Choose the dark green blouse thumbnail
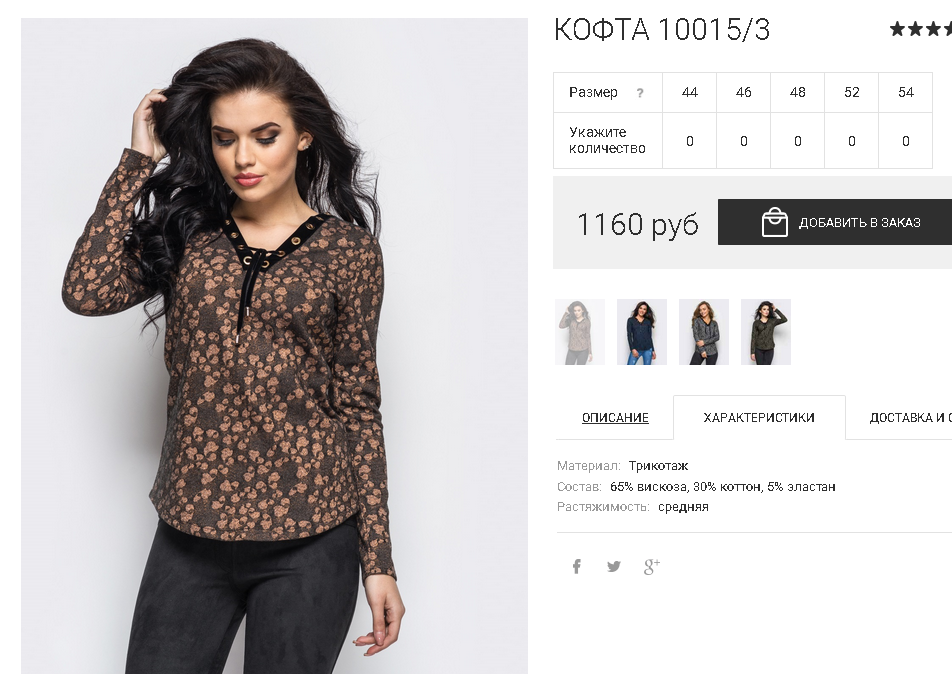952x674 pixels. [766, 332]
